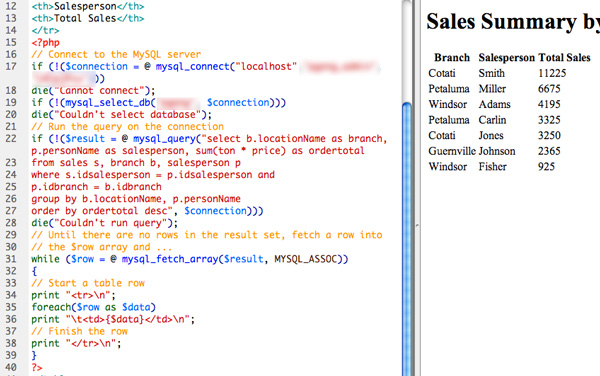Click "order by ordertotal desc" text
The width and height of the screenshot is (600, 376).
99,211
